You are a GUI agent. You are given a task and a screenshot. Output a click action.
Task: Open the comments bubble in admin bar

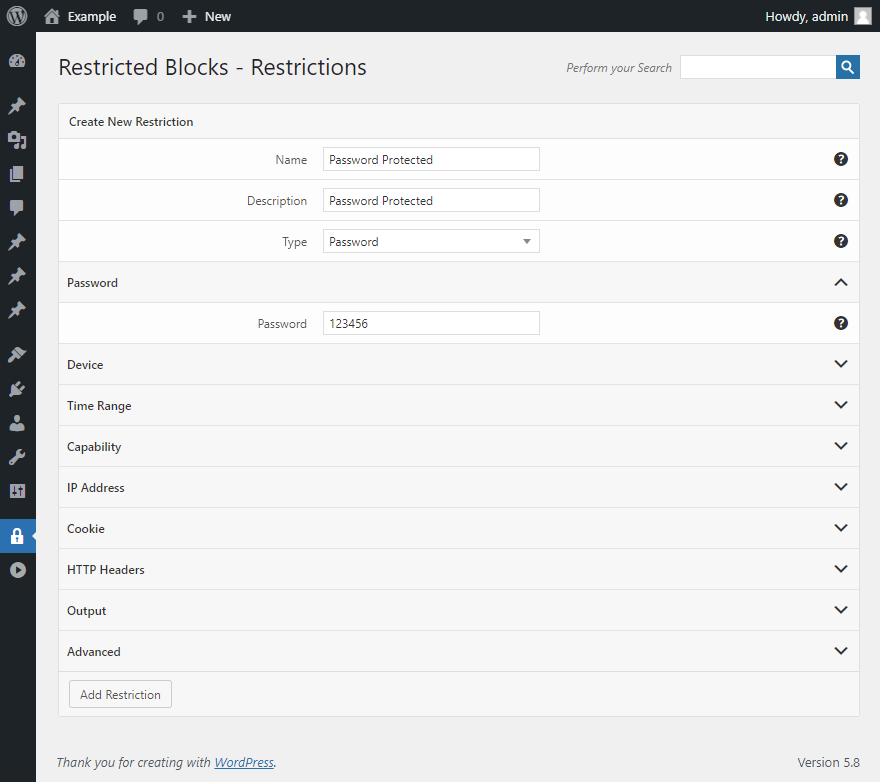(x=149, y=16)
